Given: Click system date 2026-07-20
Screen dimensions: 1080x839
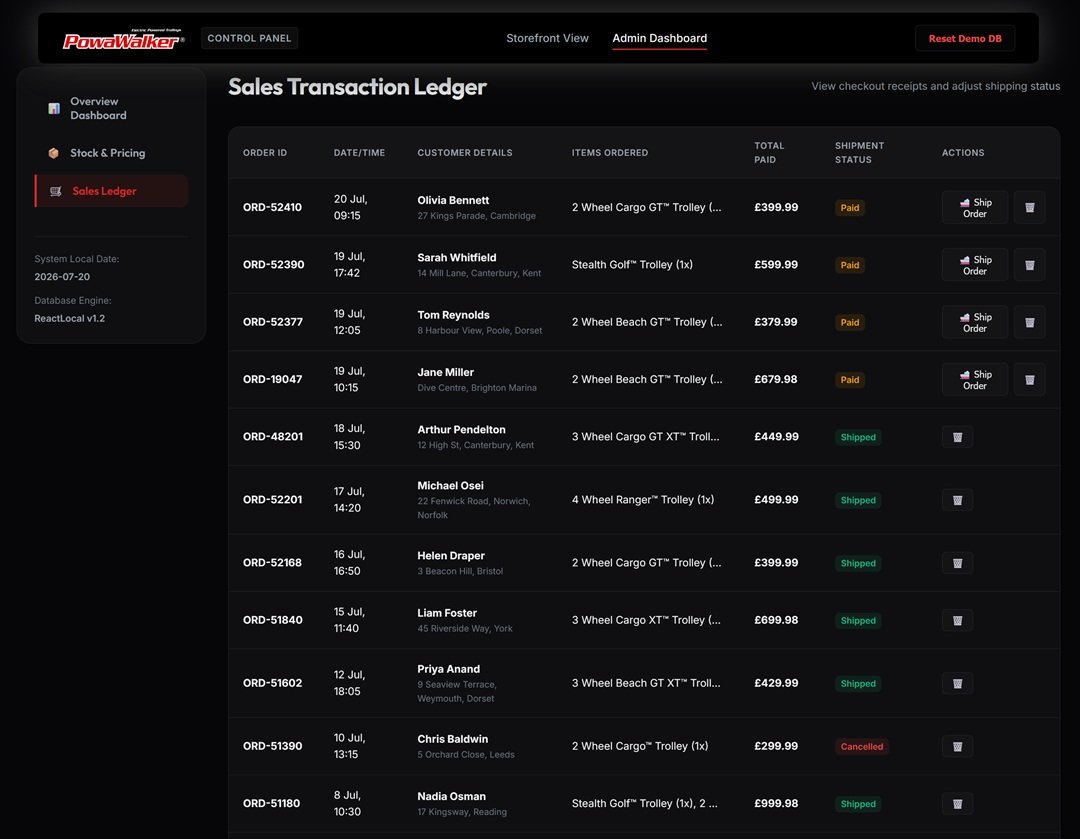Looking at the screenshot, I should [62, 276].
